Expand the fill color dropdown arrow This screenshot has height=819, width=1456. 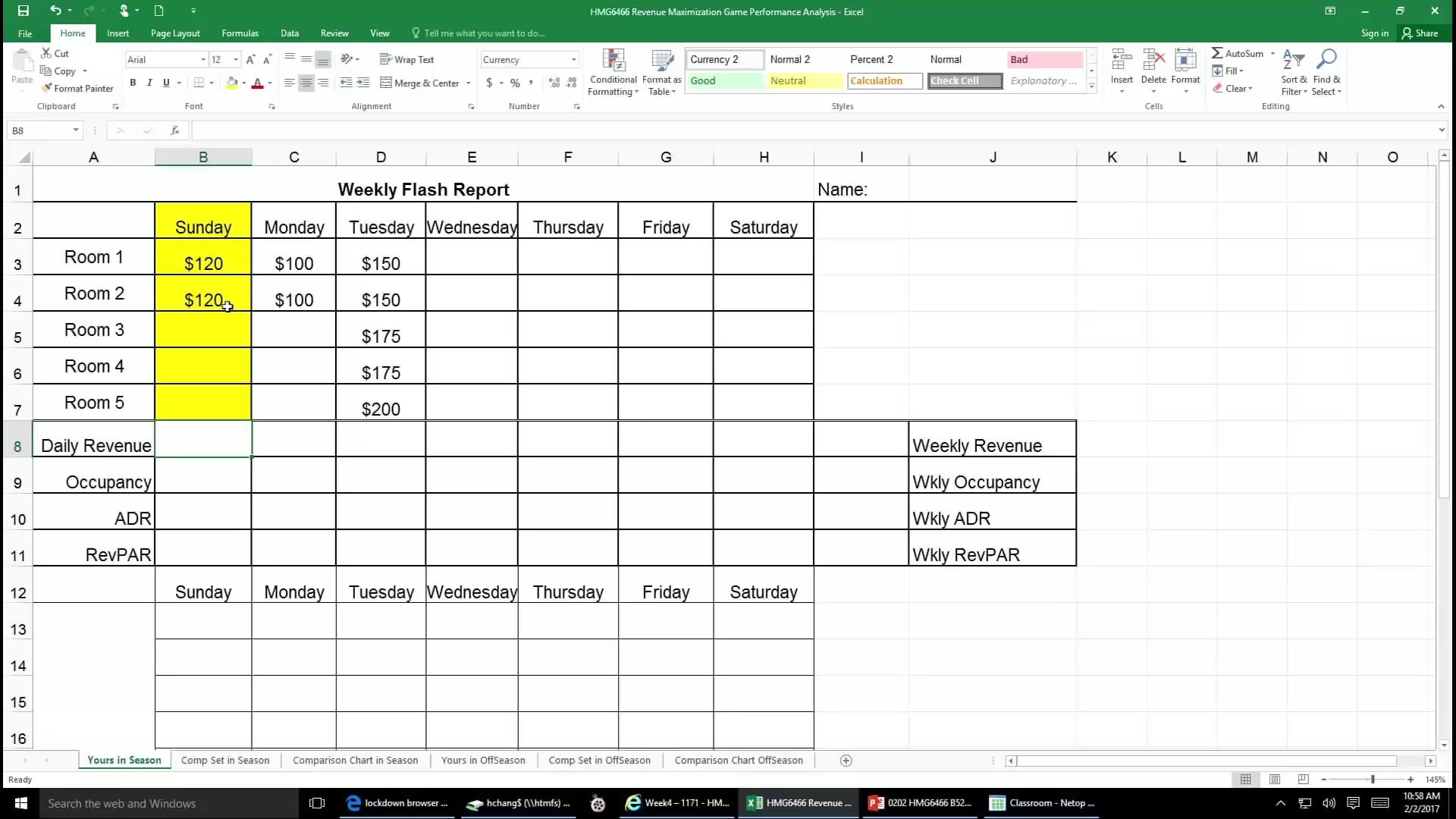tap(244, 83)
